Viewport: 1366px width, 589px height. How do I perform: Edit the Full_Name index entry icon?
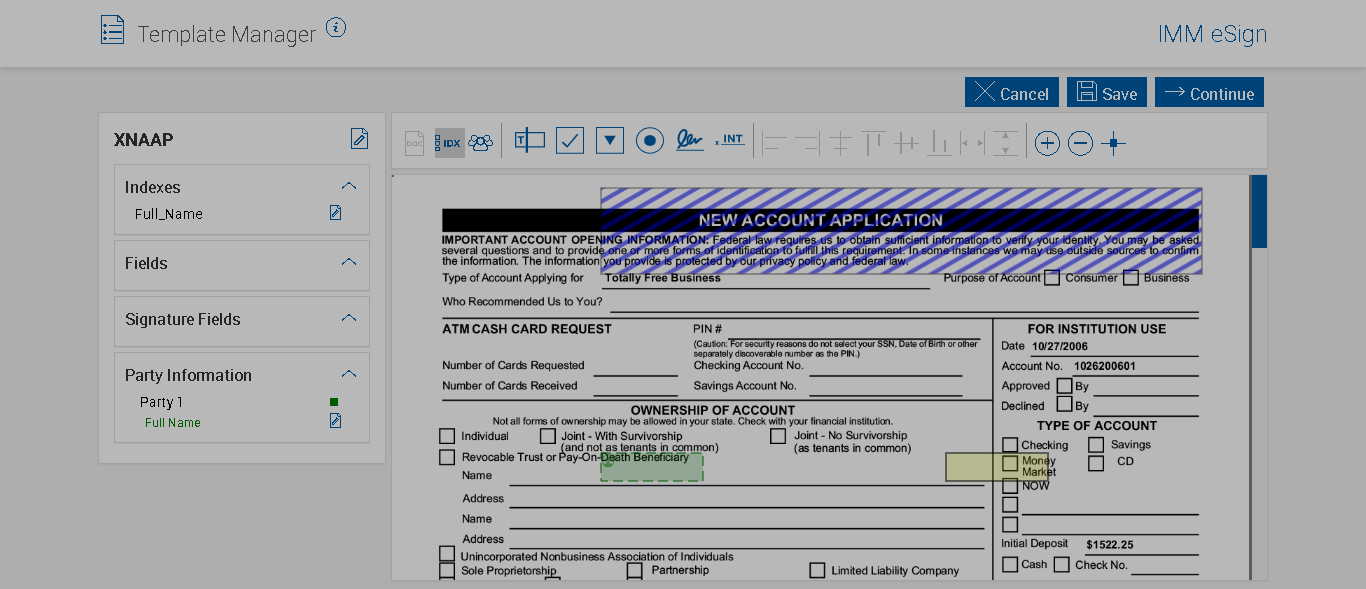click(336, 213)
